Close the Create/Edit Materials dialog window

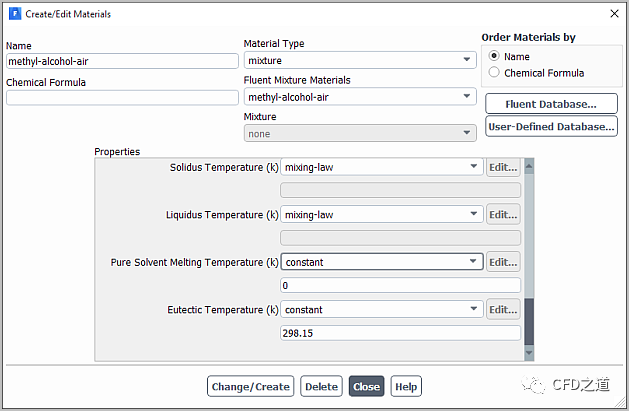613,14
